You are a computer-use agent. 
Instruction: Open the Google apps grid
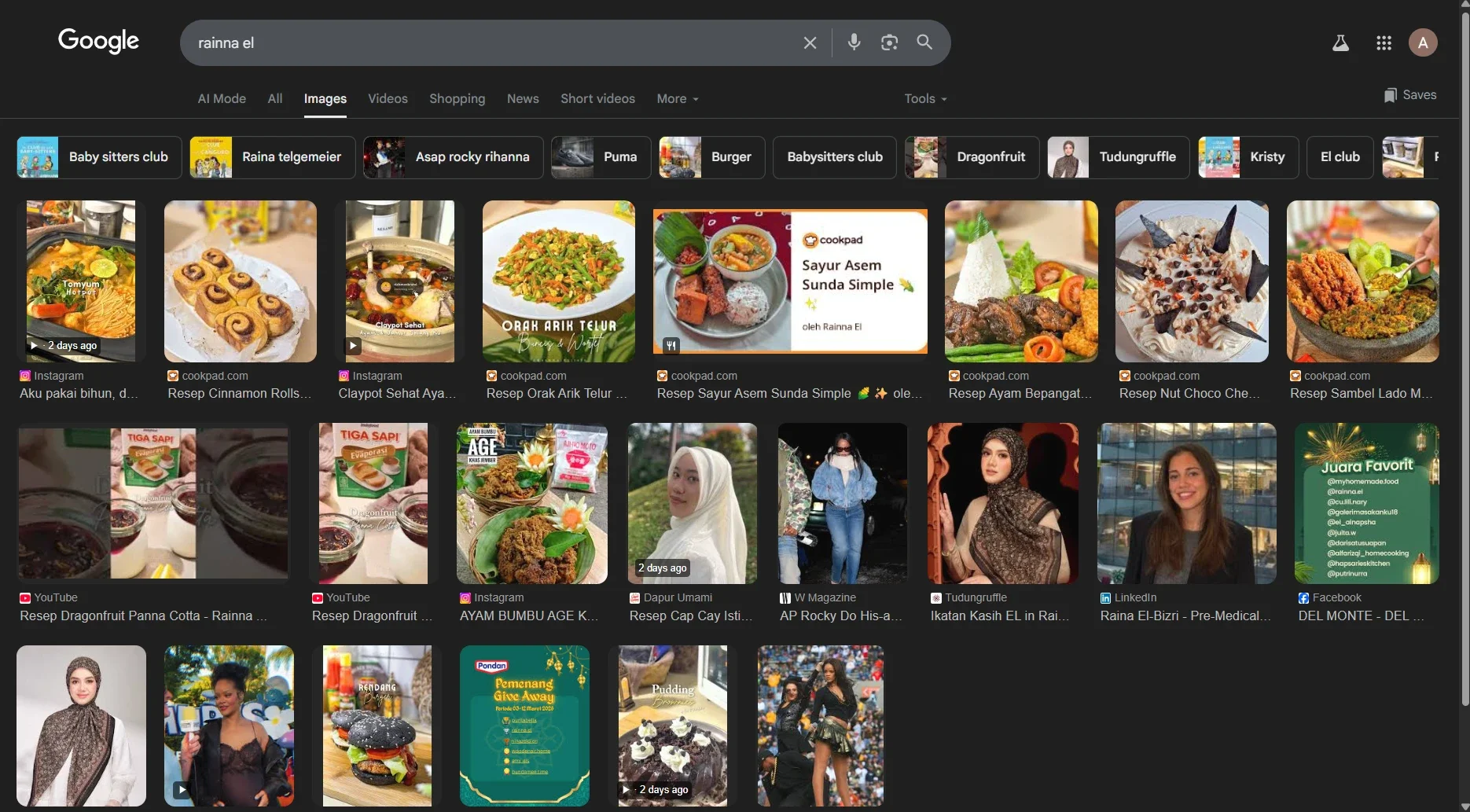[1384, 43]
